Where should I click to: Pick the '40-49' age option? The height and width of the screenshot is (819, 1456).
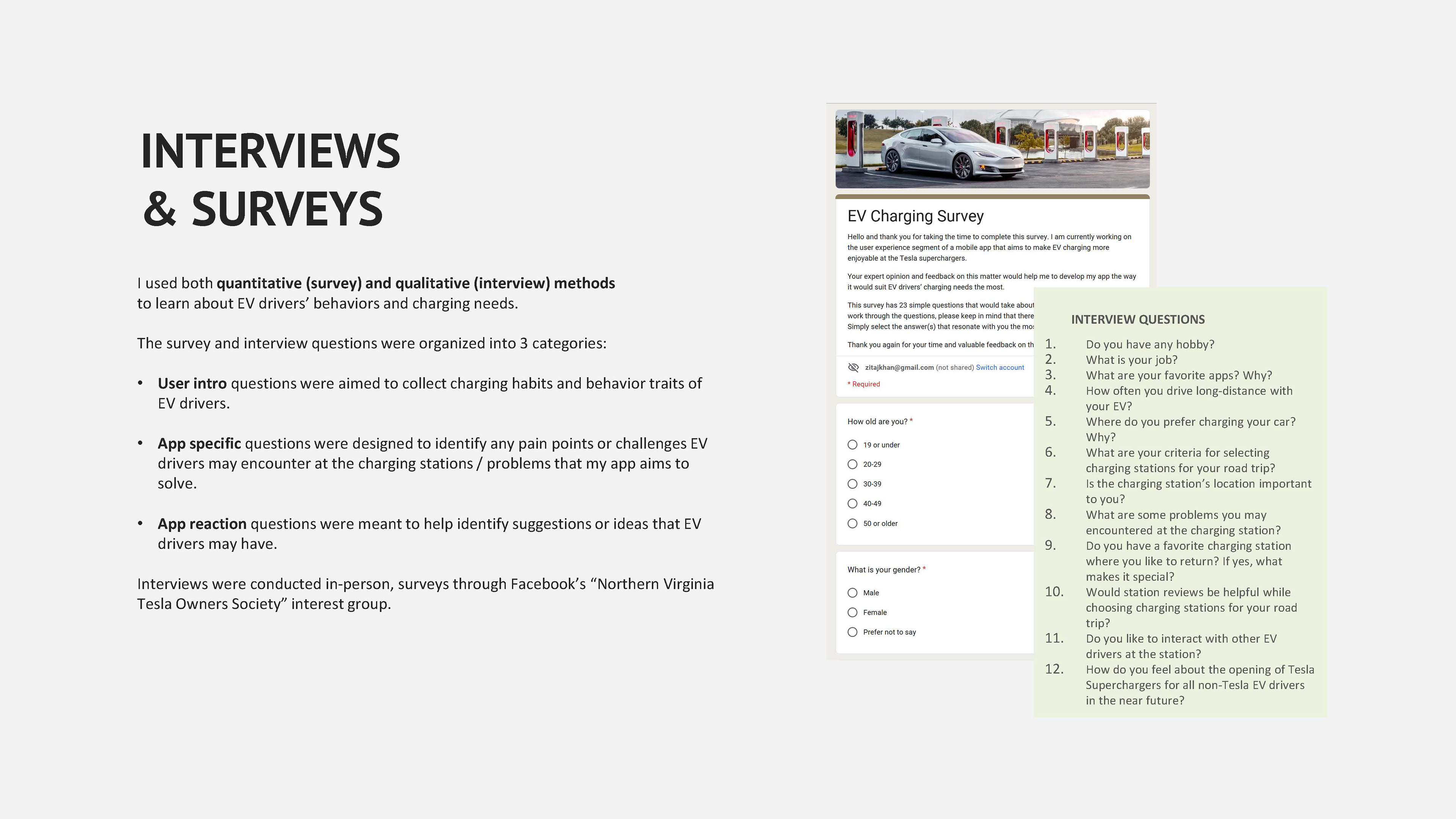click(x=852, y=504)
